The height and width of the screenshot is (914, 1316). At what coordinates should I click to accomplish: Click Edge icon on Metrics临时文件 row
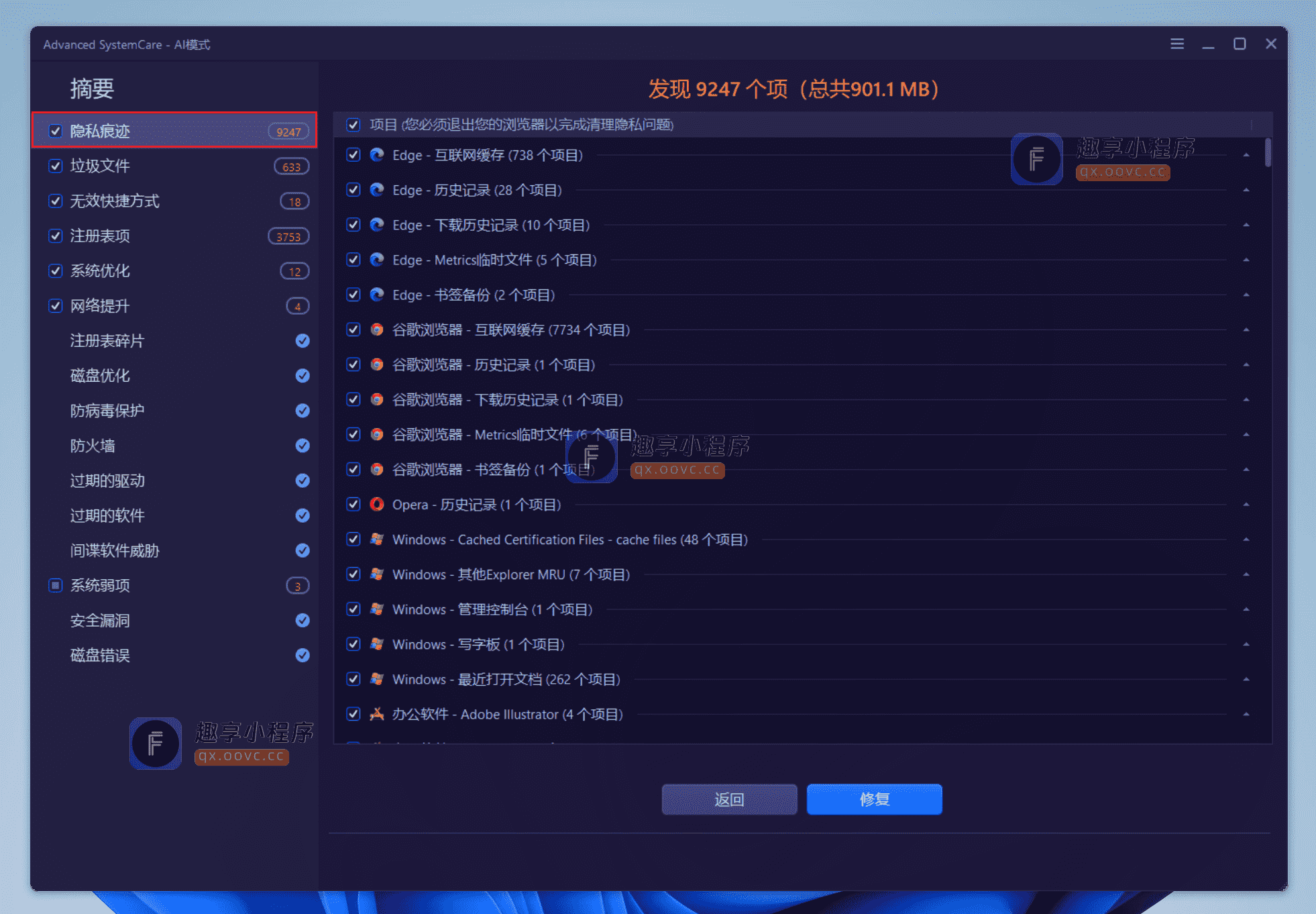377,260
